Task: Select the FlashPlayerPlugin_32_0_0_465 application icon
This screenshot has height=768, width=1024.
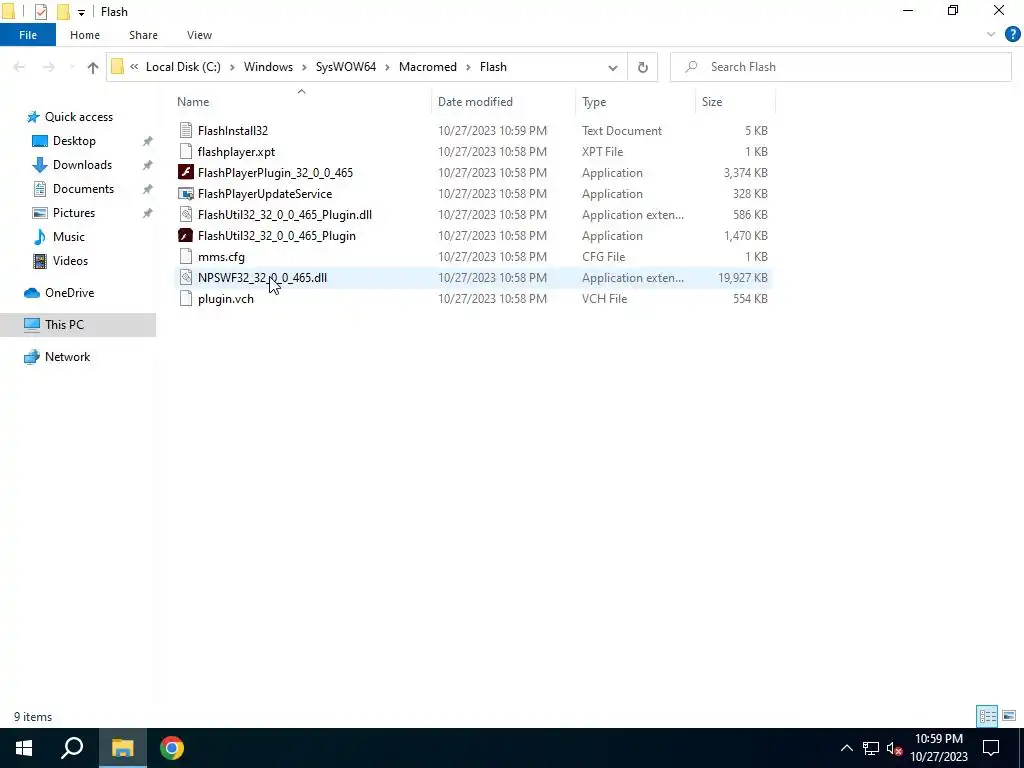Action: point(186,172)
